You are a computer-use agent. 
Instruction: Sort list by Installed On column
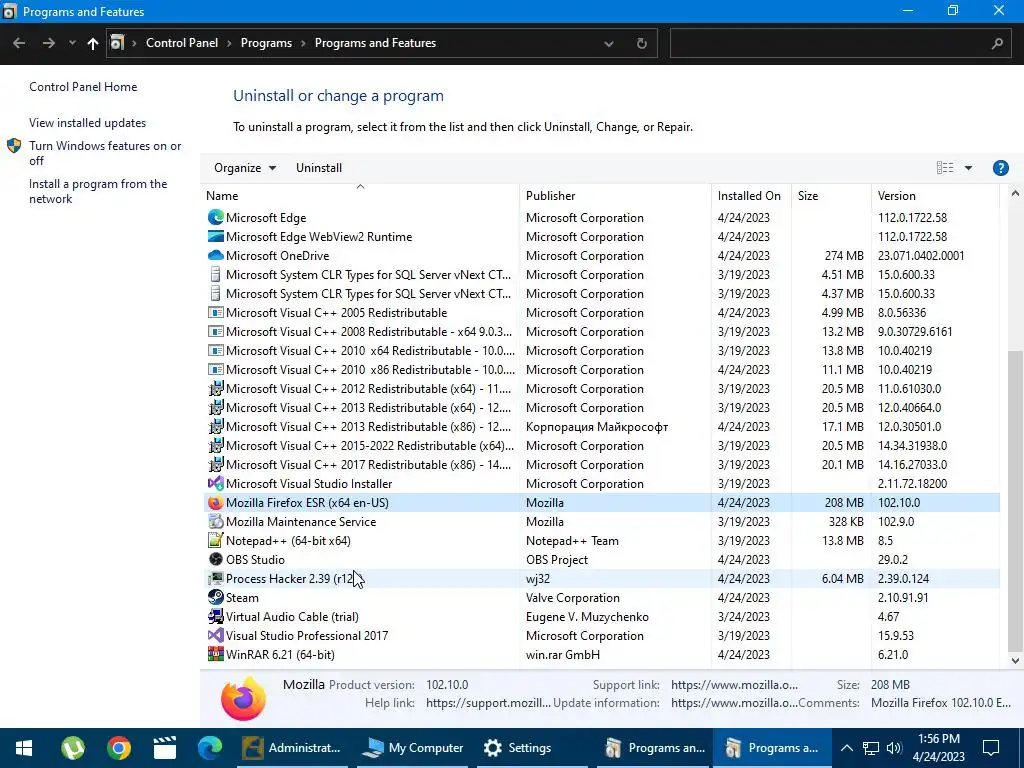[751, 195]
